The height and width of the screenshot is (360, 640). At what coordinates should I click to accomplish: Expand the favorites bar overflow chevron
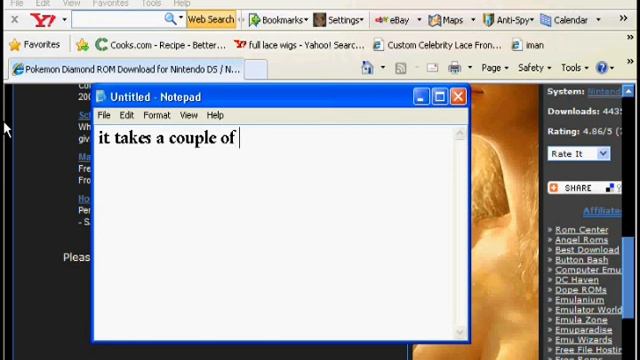pyautogui.click(x=630, y=38)
